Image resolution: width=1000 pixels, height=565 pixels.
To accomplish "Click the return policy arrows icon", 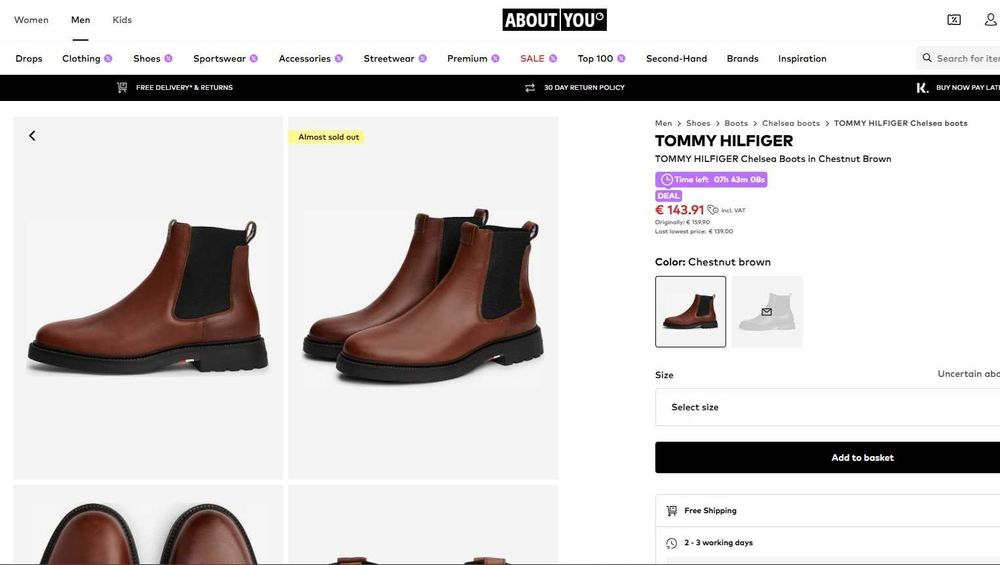I will (530, 88).
